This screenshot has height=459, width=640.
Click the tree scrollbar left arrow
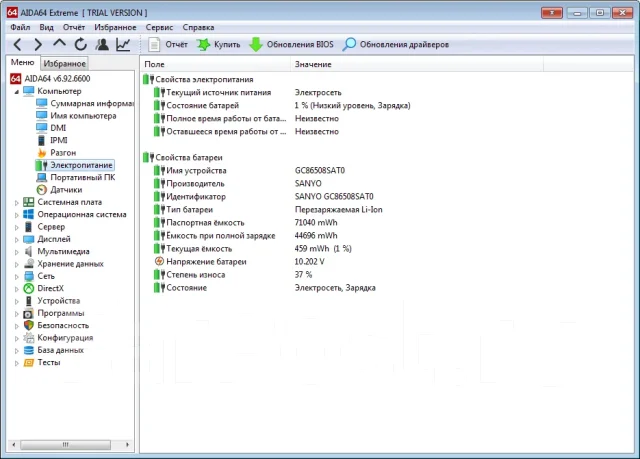[x=14, y=445]
